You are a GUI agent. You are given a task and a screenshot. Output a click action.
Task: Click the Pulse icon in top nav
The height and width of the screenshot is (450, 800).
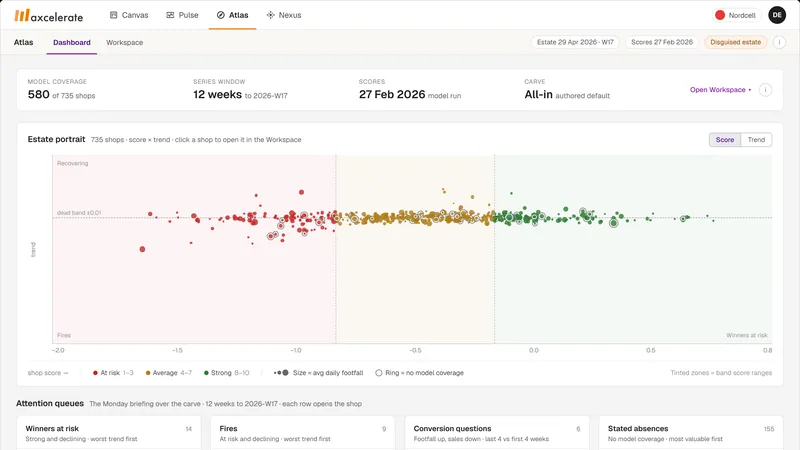(x=170, y=15)
